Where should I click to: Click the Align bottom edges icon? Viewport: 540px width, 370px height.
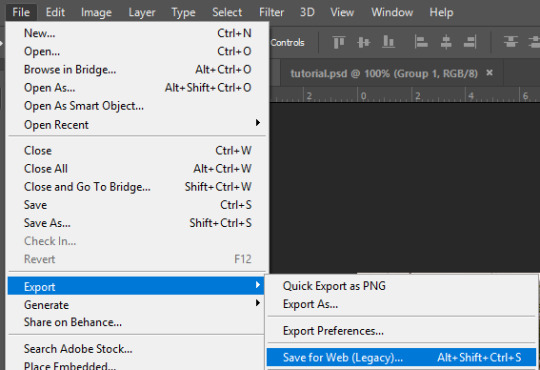pyautogui.click(x=388, y=42)
